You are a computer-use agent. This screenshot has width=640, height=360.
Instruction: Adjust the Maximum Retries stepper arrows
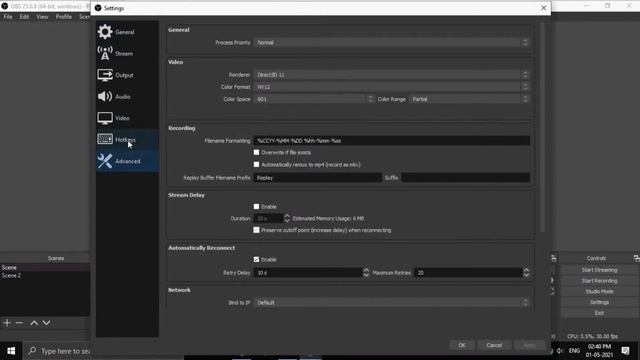(526, 273)
